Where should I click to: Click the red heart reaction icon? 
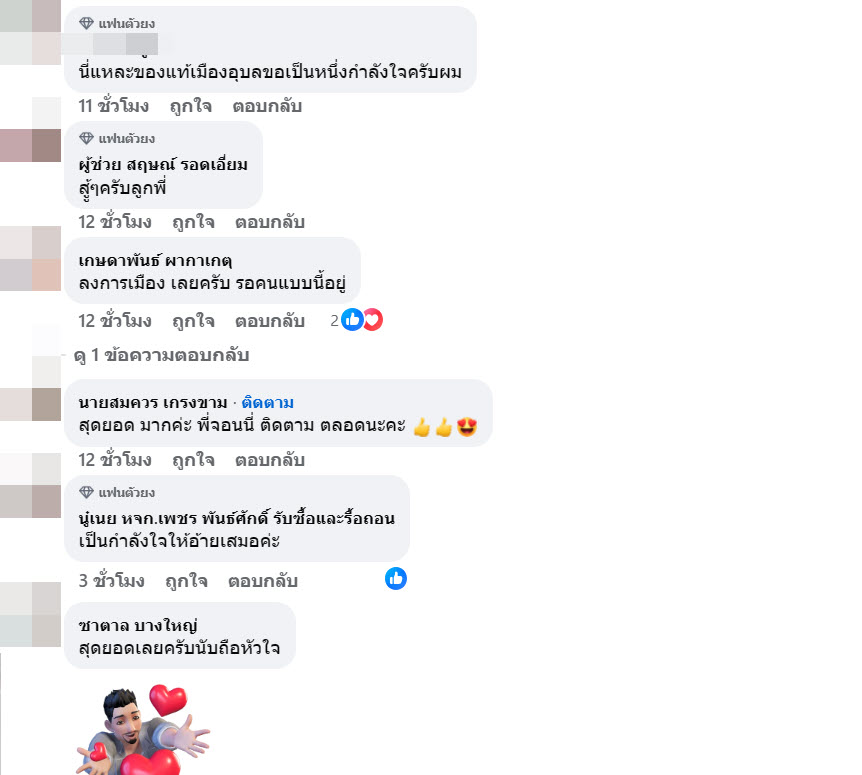373,319
